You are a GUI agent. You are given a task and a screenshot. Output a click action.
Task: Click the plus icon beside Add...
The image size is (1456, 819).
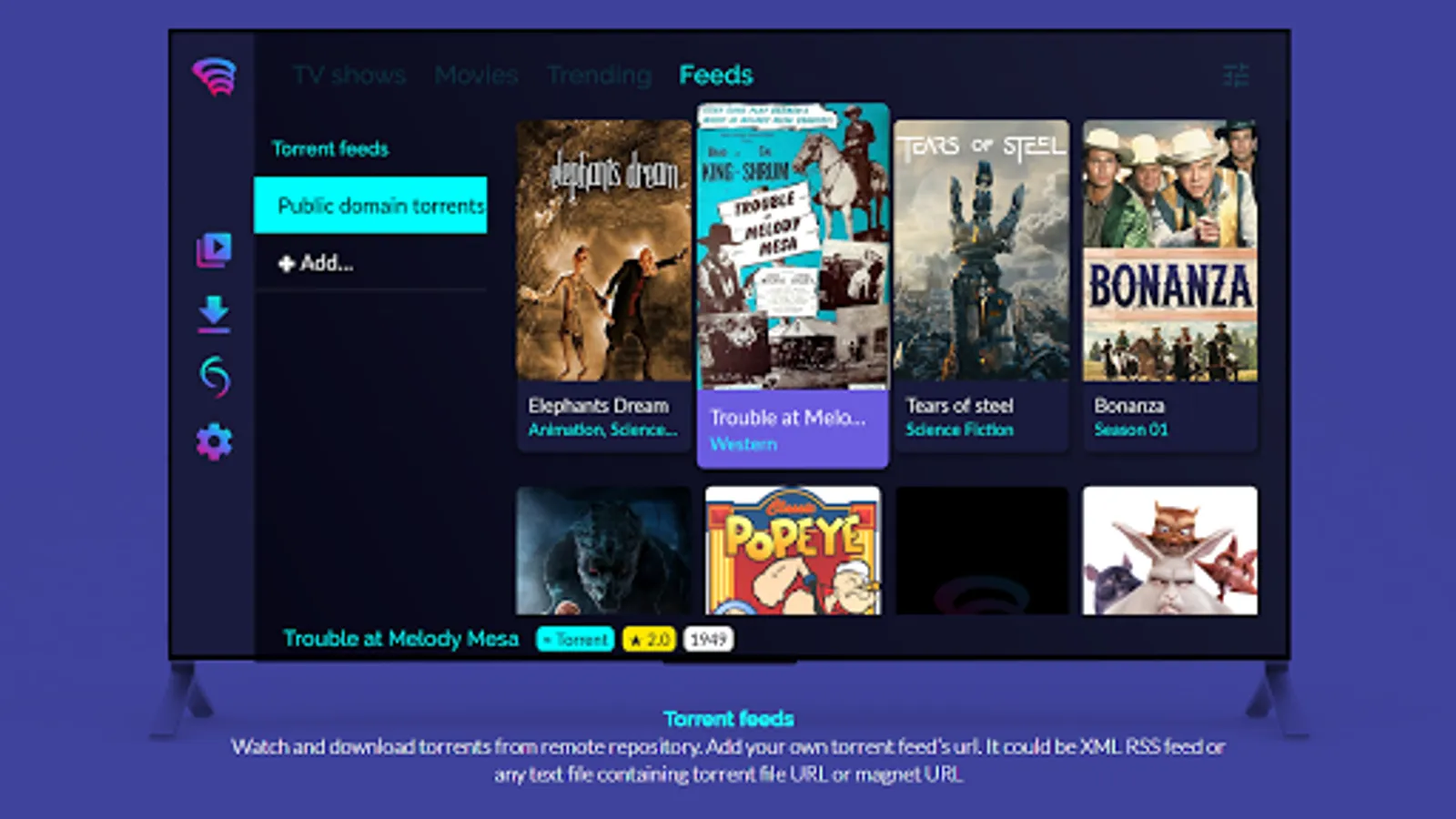tap(286, 264)
